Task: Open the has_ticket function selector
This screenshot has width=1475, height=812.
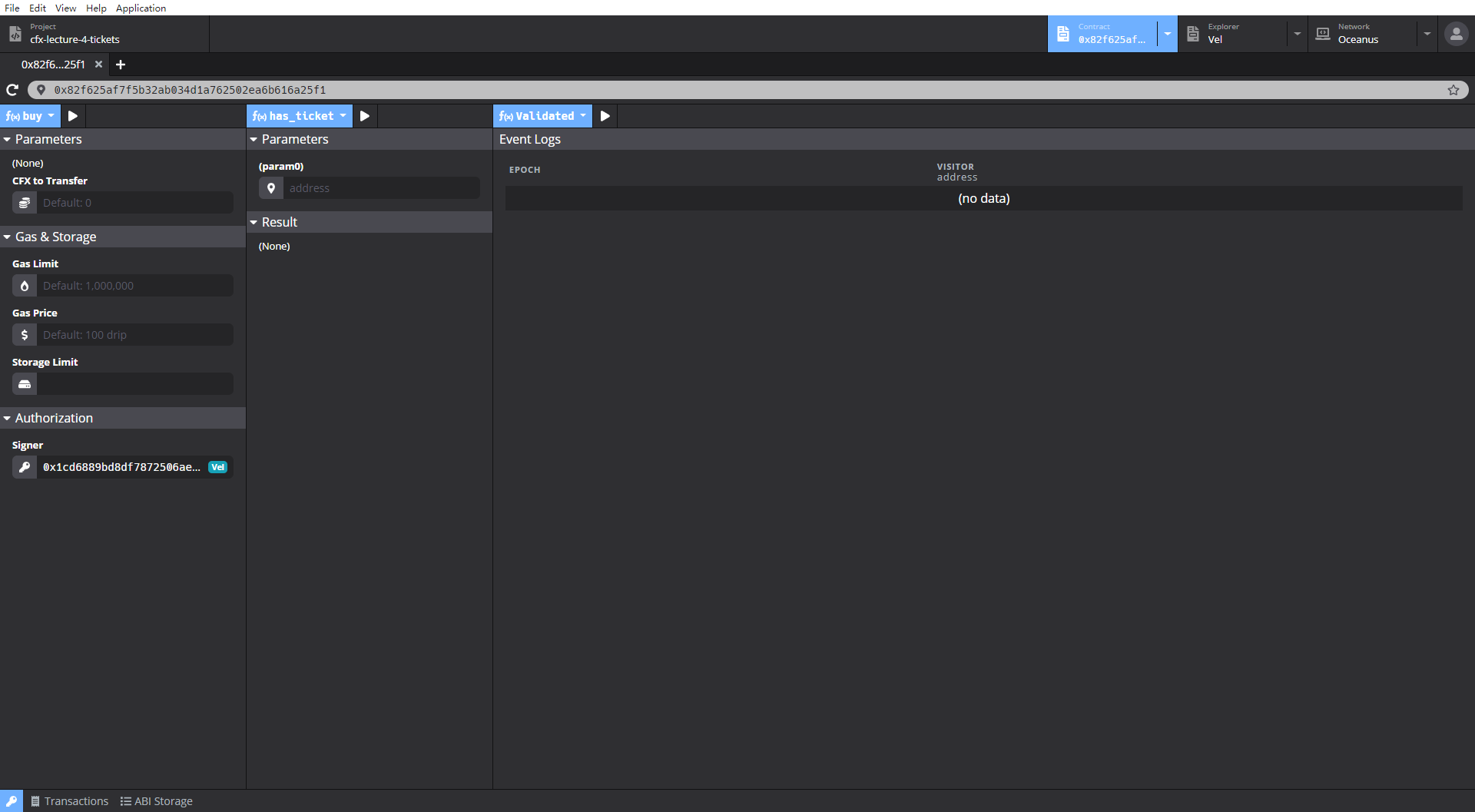Action: [x=300, y=116]
